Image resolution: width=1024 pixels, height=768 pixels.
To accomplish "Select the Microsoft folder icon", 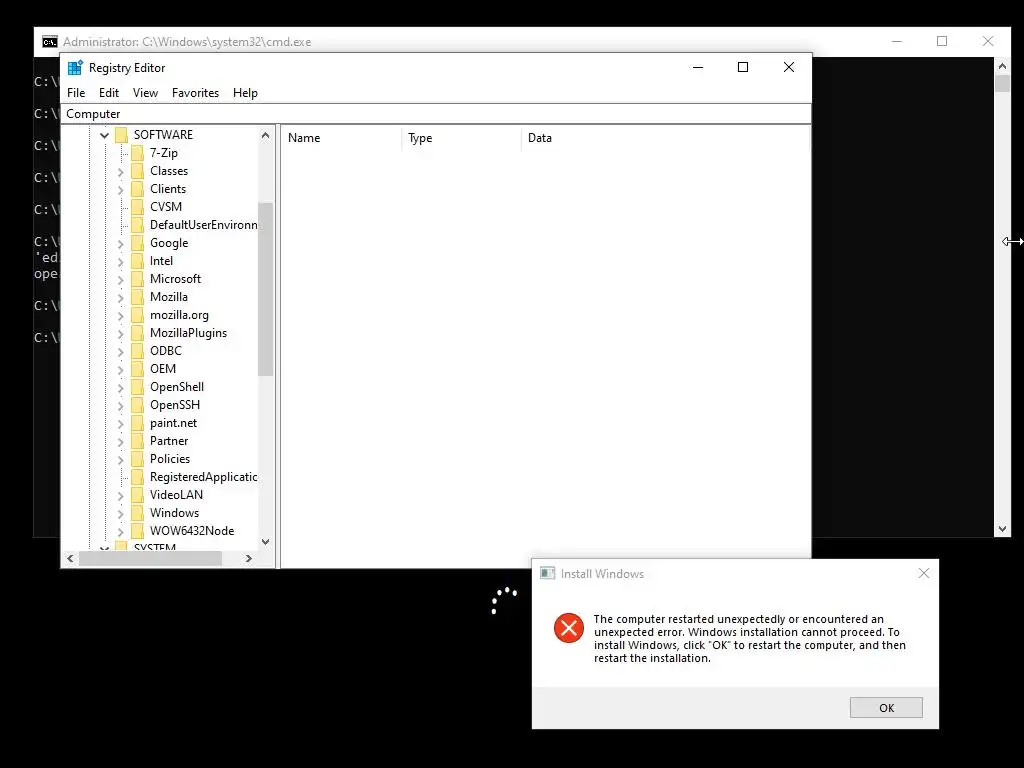I will 137,279.
